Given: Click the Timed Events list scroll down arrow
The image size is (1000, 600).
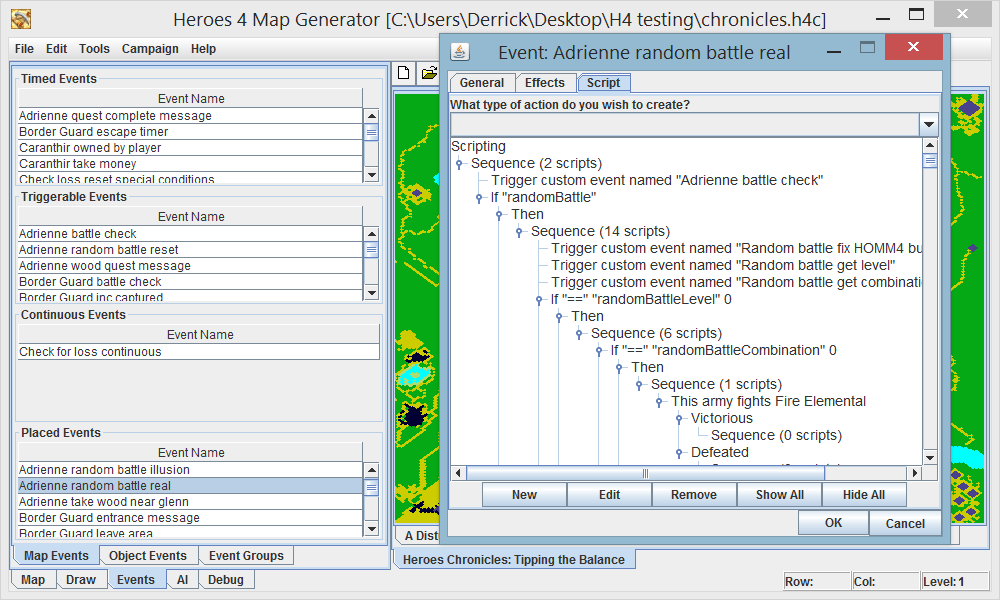Looking at the screenshot, I should click(x=371, y=175).
